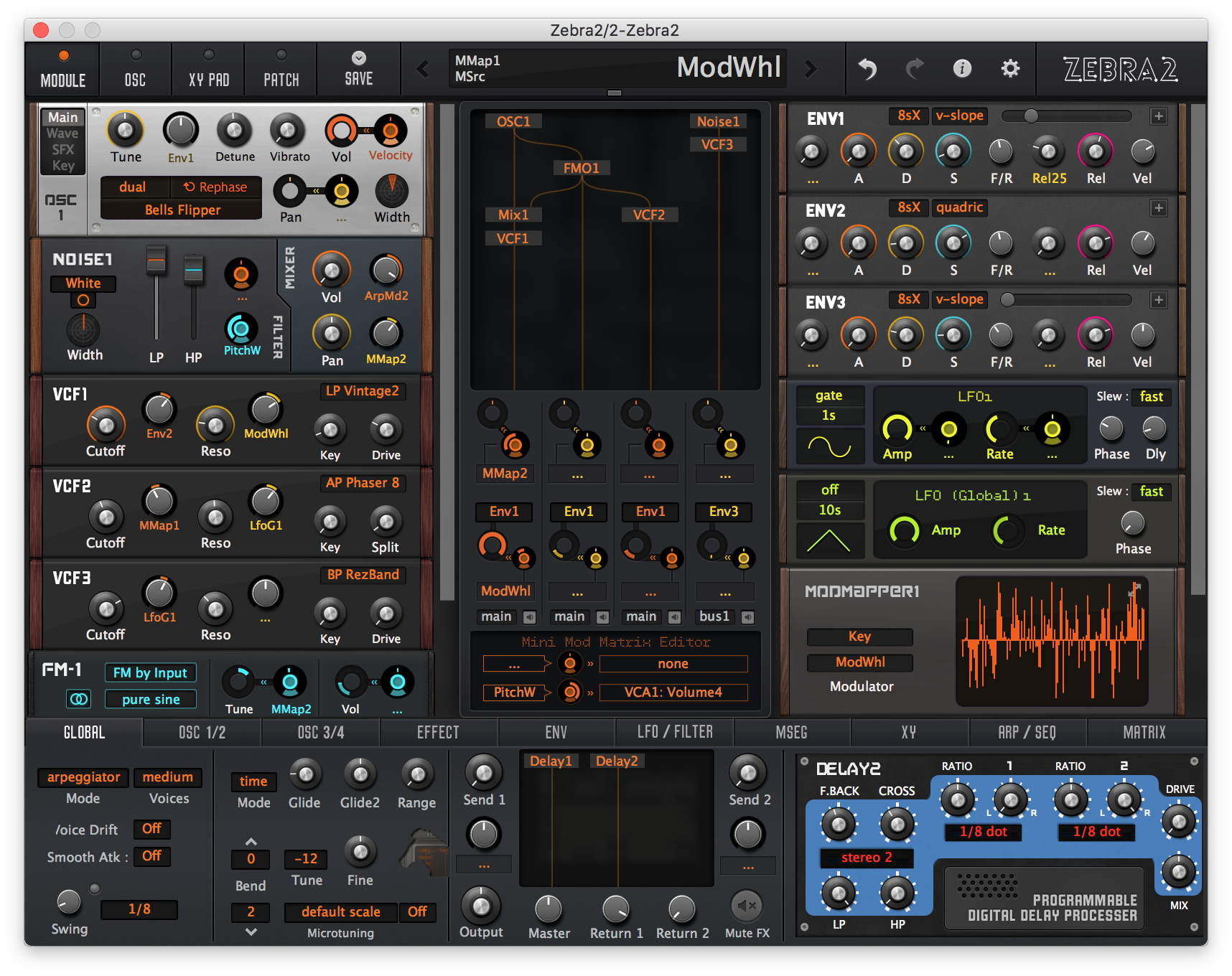This screenshot has width=1232, height=976.
Task: Toggle mute on bus1 lane
Action: (x=748, y=617)
